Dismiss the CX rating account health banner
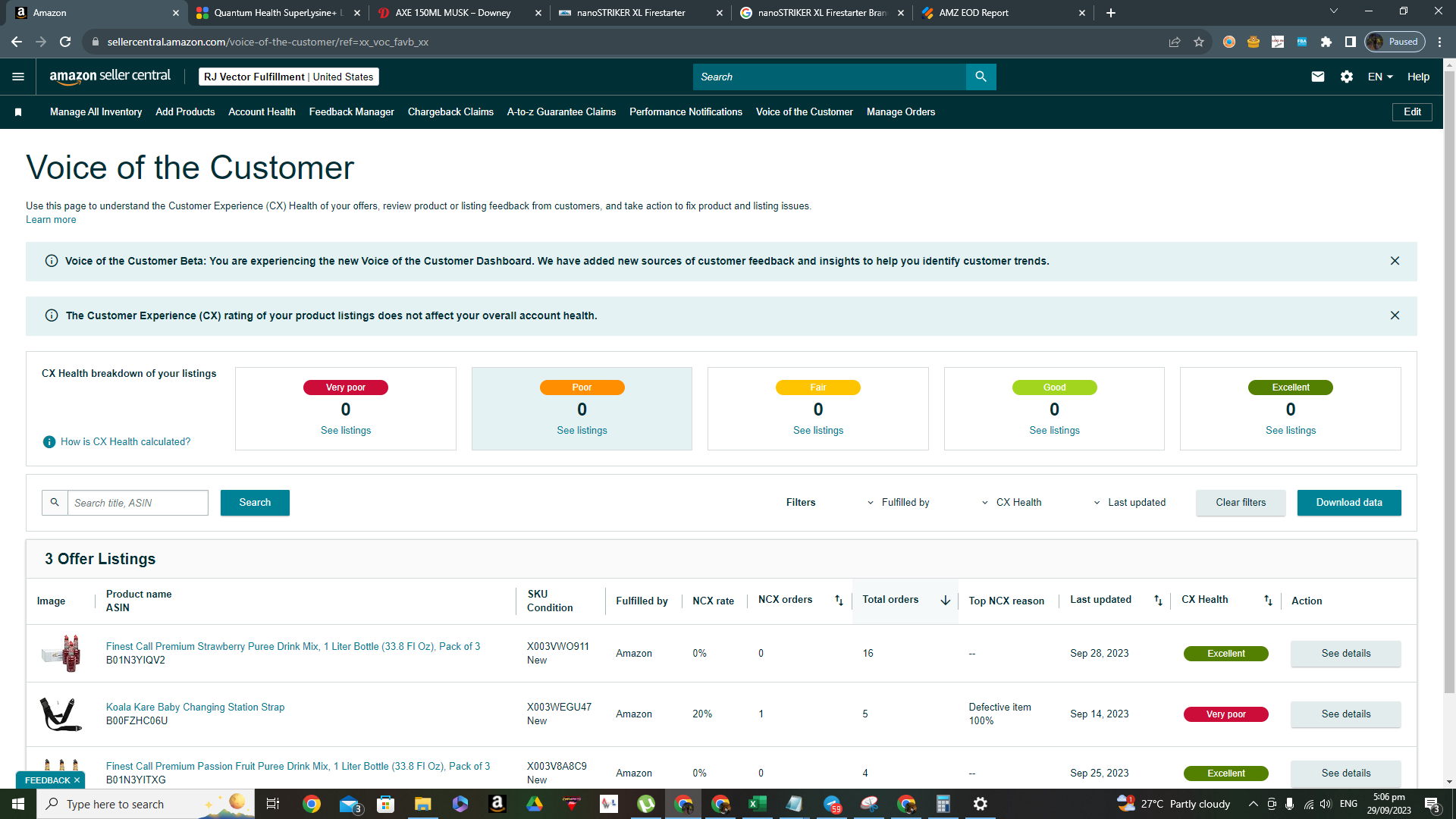This screenshot has width=1456, height=819. pyautogui.click(x=1395, y=315)
